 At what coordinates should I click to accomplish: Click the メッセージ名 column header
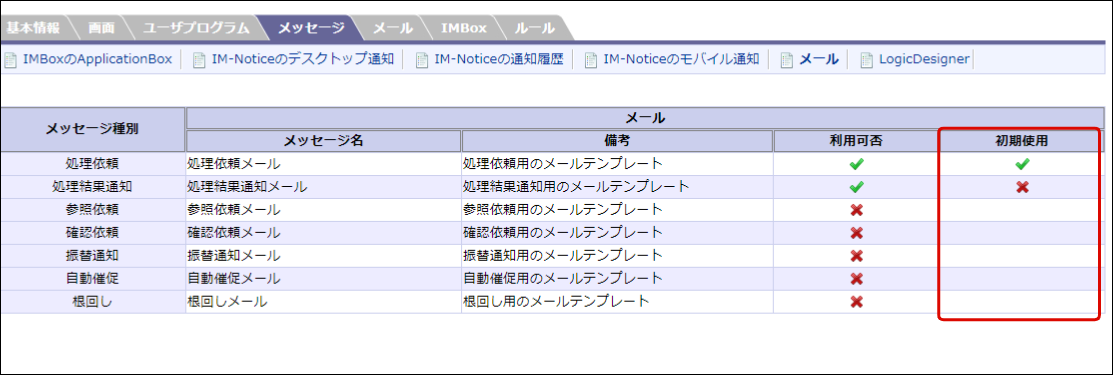tap(324, 141)
